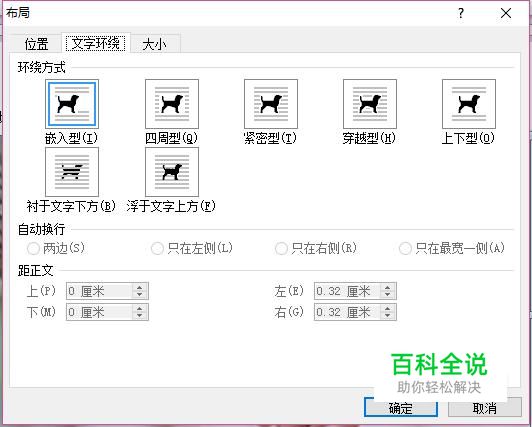Decrease the 下(M) value with down arrow
Screen dimensions: 532x427
(139, 316)
